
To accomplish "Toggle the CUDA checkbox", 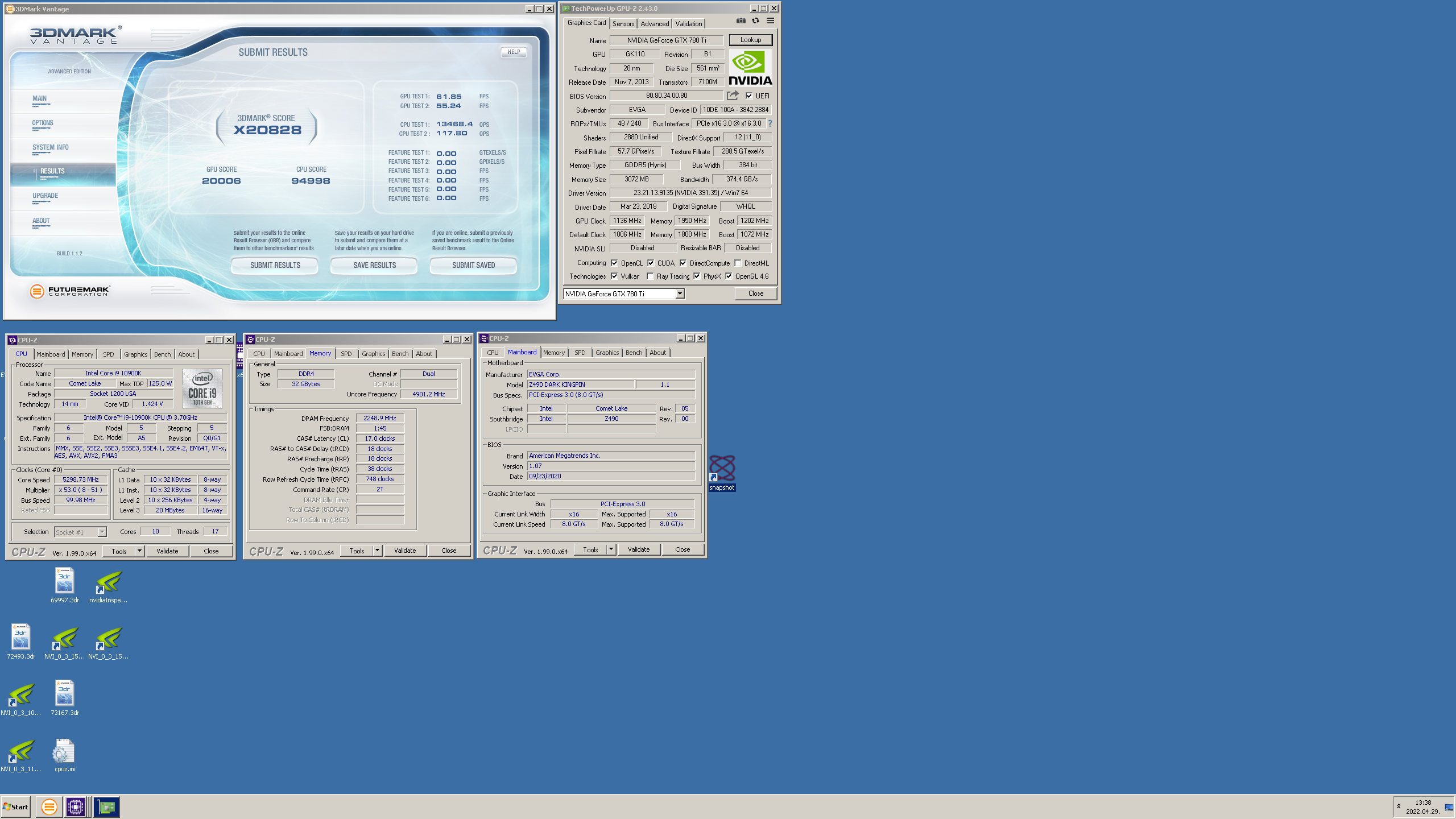I will pyautogui.click(x=651, y=263).
